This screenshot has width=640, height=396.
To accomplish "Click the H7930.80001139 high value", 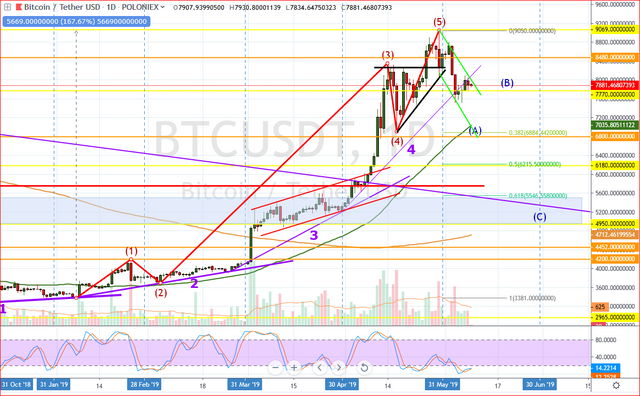I will tap(255, 7).
